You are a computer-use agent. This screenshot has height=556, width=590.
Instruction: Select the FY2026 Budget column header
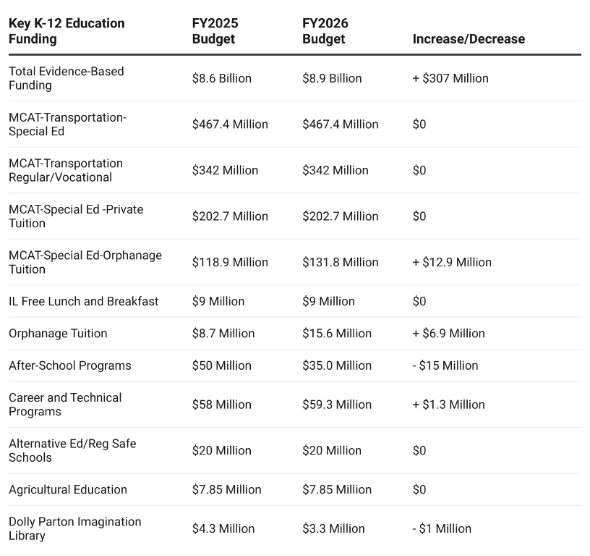pos(325,31)
